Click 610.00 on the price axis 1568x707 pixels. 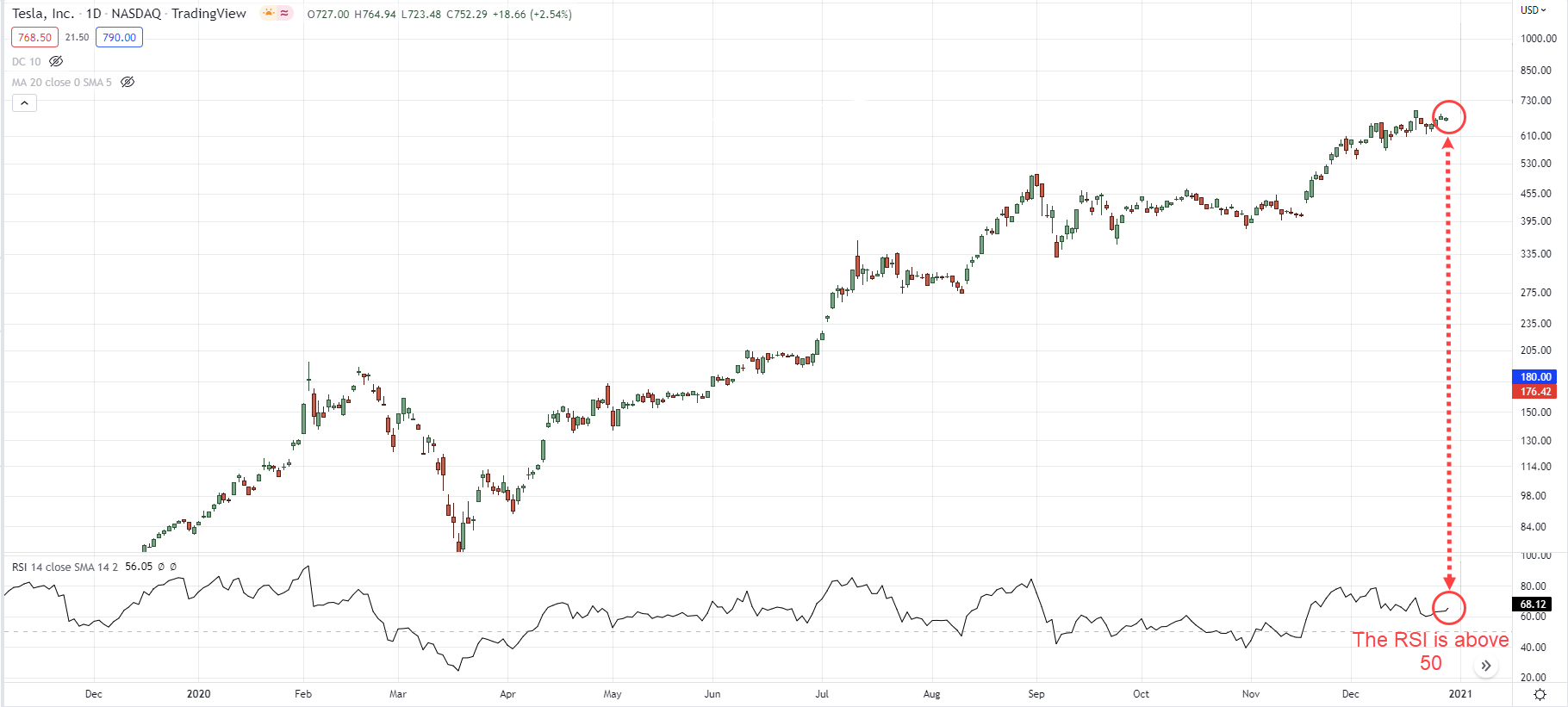pos(1536,136)
